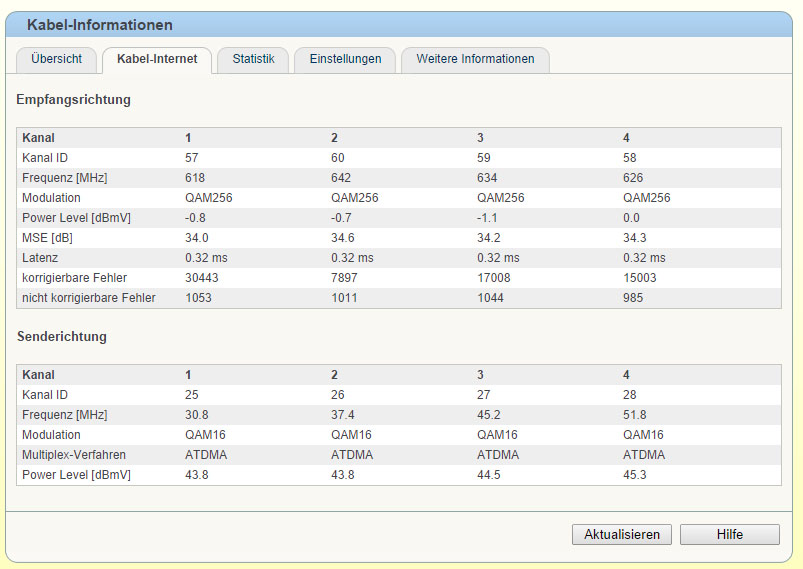Click the Empfangsrichtung section heading

74,100
